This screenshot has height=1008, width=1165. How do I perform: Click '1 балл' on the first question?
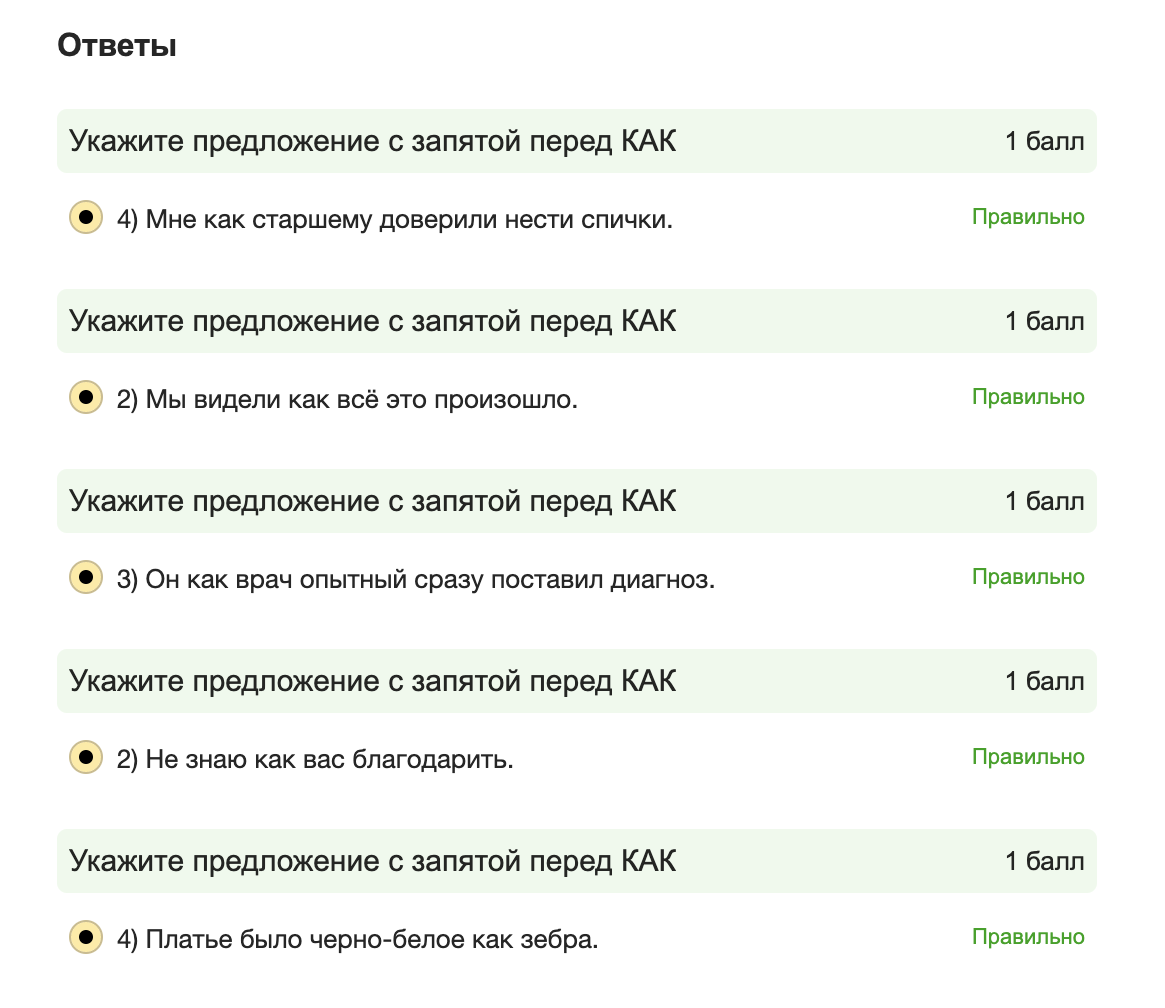click(x=1044, y=141)
